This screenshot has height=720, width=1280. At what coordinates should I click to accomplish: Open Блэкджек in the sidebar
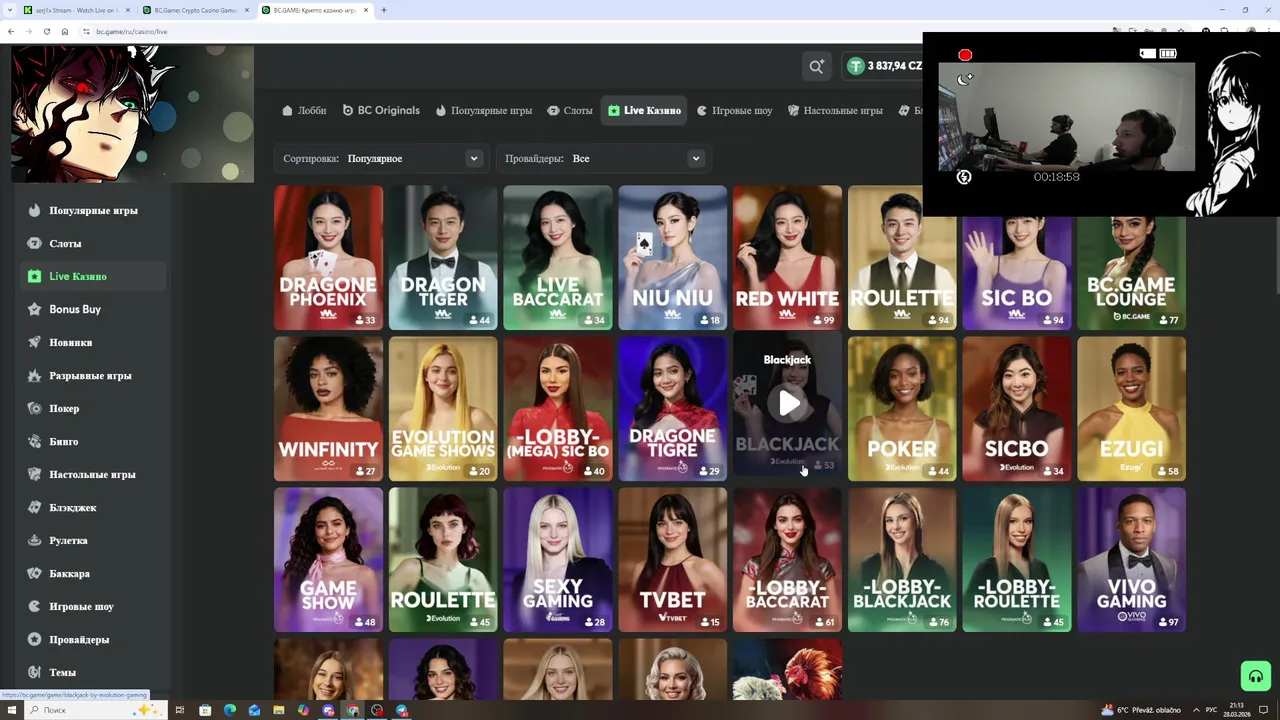pos(93,507)
